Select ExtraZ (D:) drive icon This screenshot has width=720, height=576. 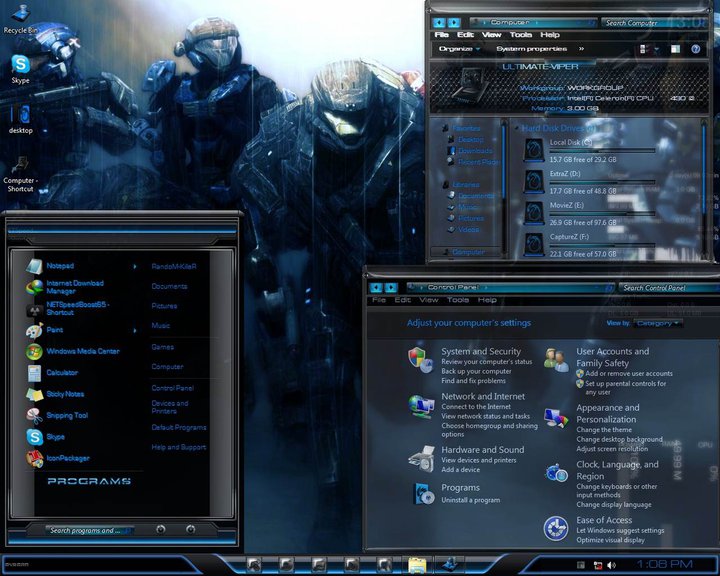(x=534, y=181)
